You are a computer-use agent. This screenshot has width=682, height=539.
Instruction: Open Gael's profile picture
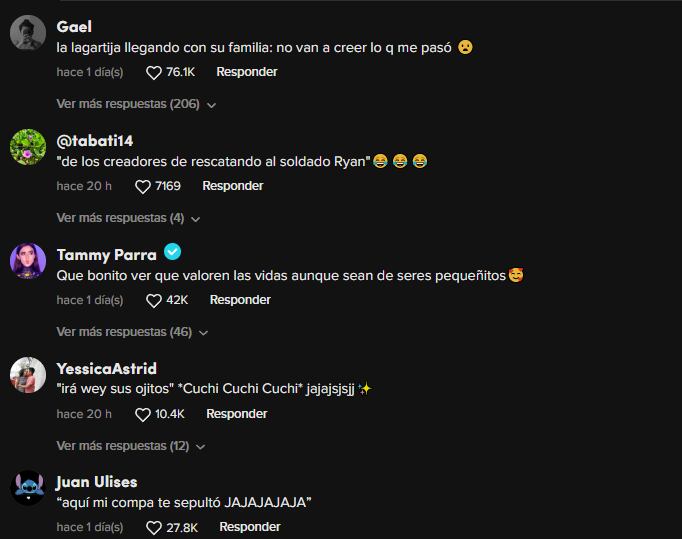tap(28, 33)
